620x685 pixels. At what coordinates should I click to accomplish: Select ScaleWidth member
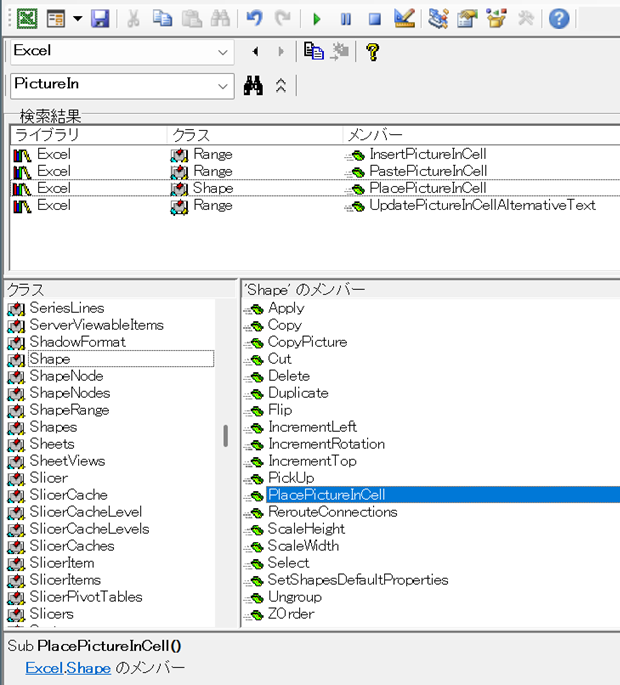(x=303, y=546)
